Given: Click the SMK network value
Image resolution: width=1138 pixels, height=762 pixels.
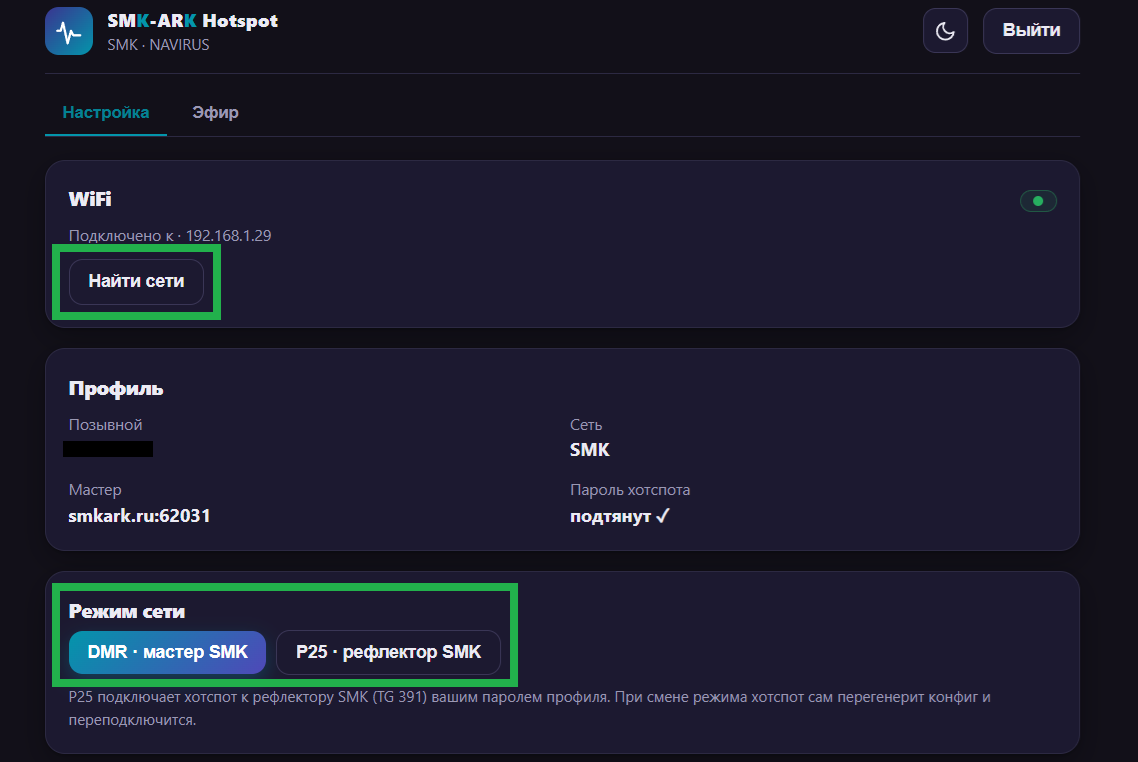Looking at the screenshot, I should pos(589,450).
